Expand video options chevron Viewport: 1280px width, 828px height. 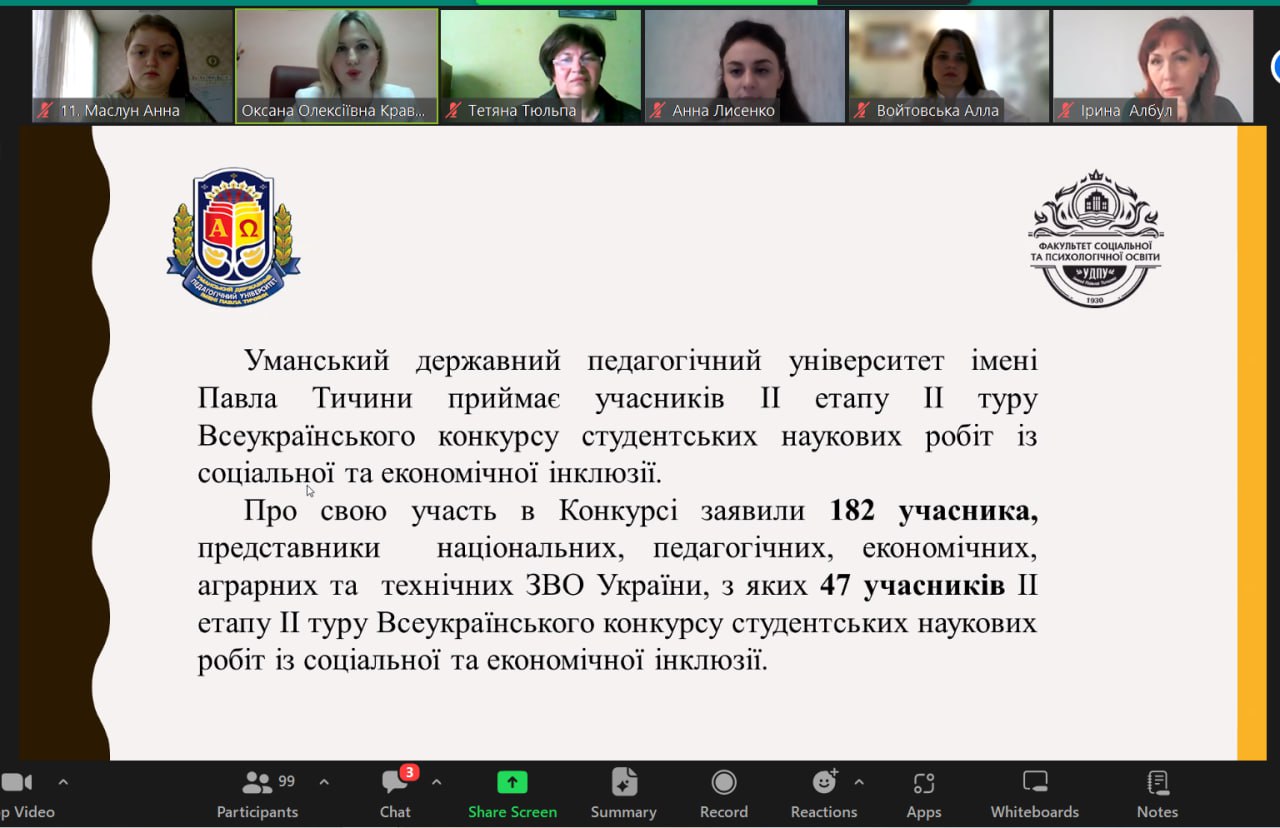(63, 782)
